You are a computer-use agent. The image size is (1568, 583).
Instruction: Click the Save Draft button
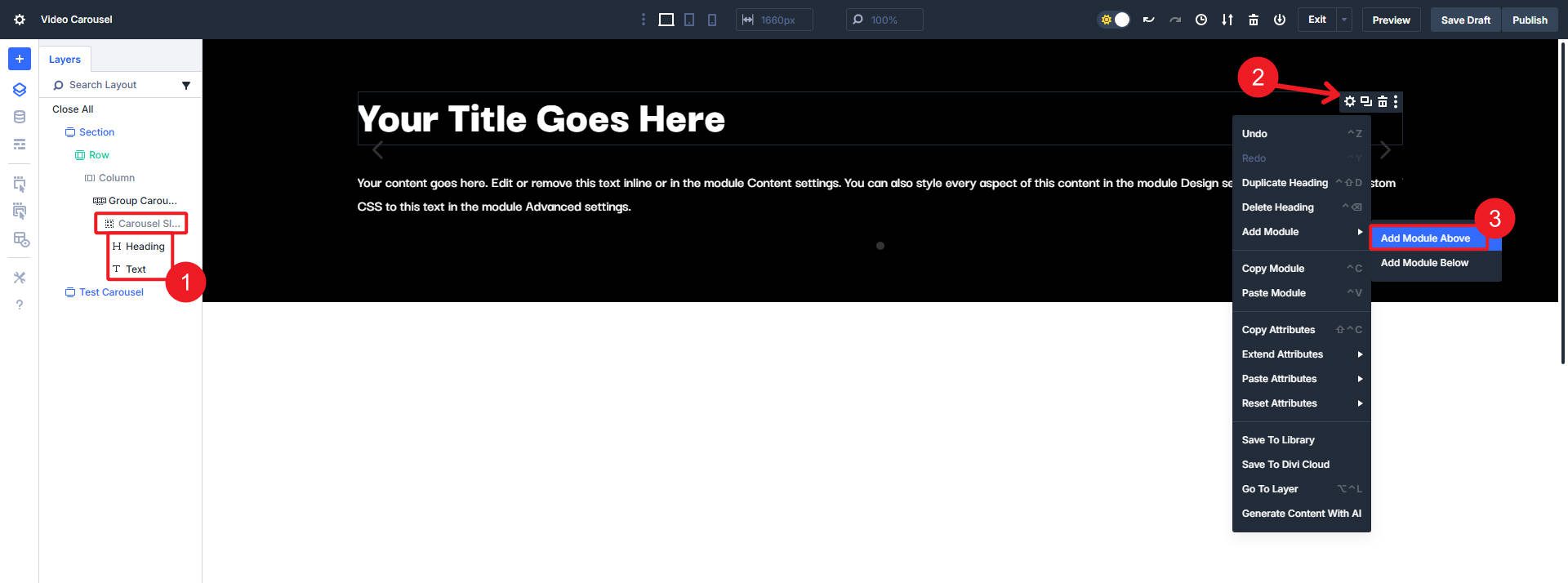tap(1465, 20)
